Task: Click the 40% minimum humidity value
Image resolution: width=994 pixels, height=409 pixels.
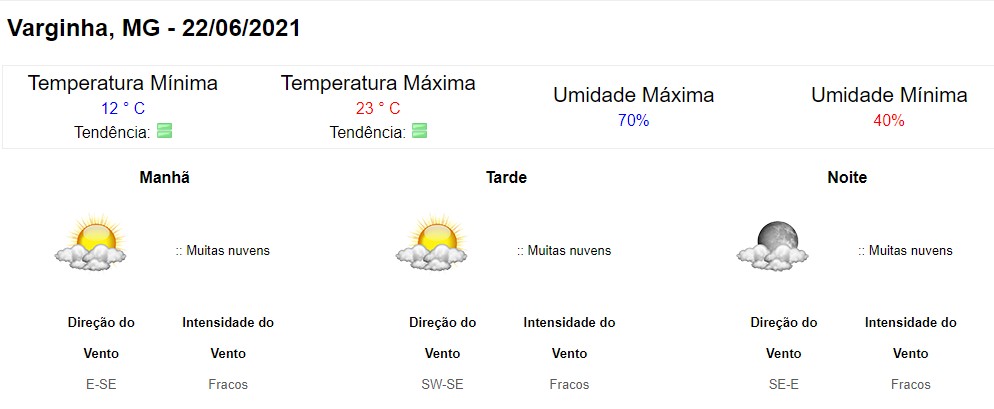Action: click(x=889, y=120)
